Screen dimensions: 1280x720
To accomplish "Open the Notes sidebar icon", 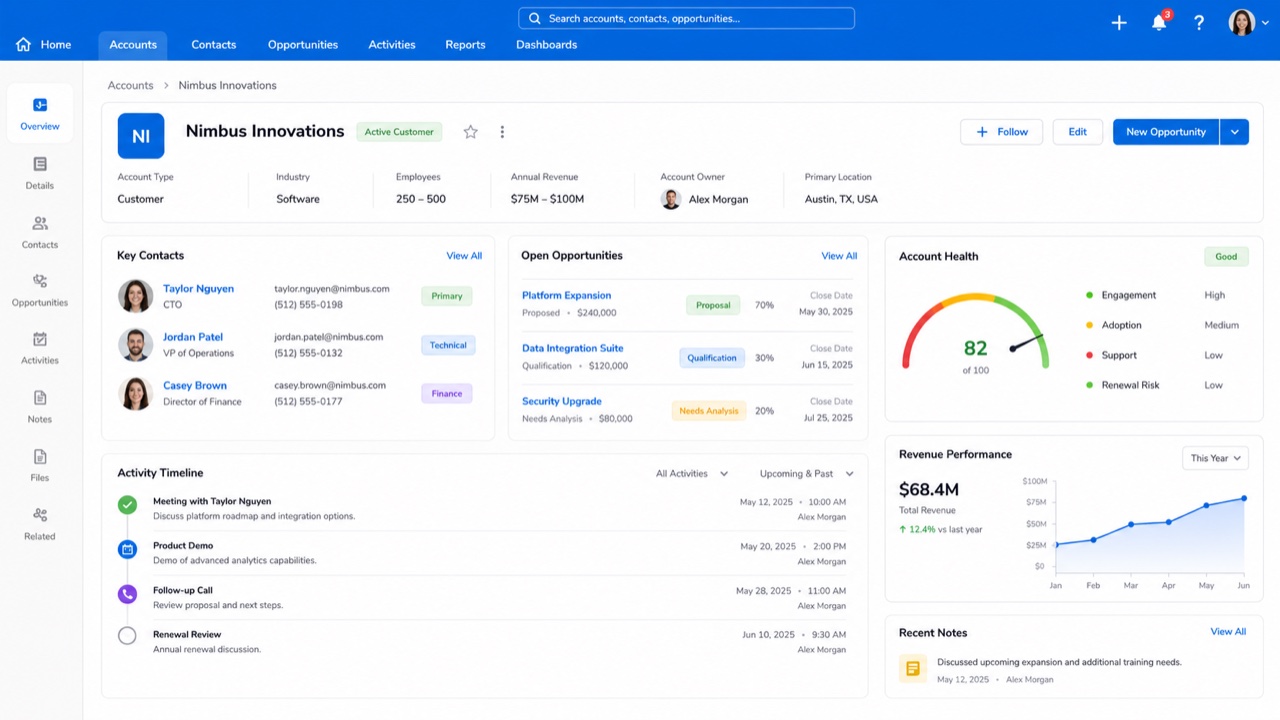I will pyautogui.click(x=40, y=398).
